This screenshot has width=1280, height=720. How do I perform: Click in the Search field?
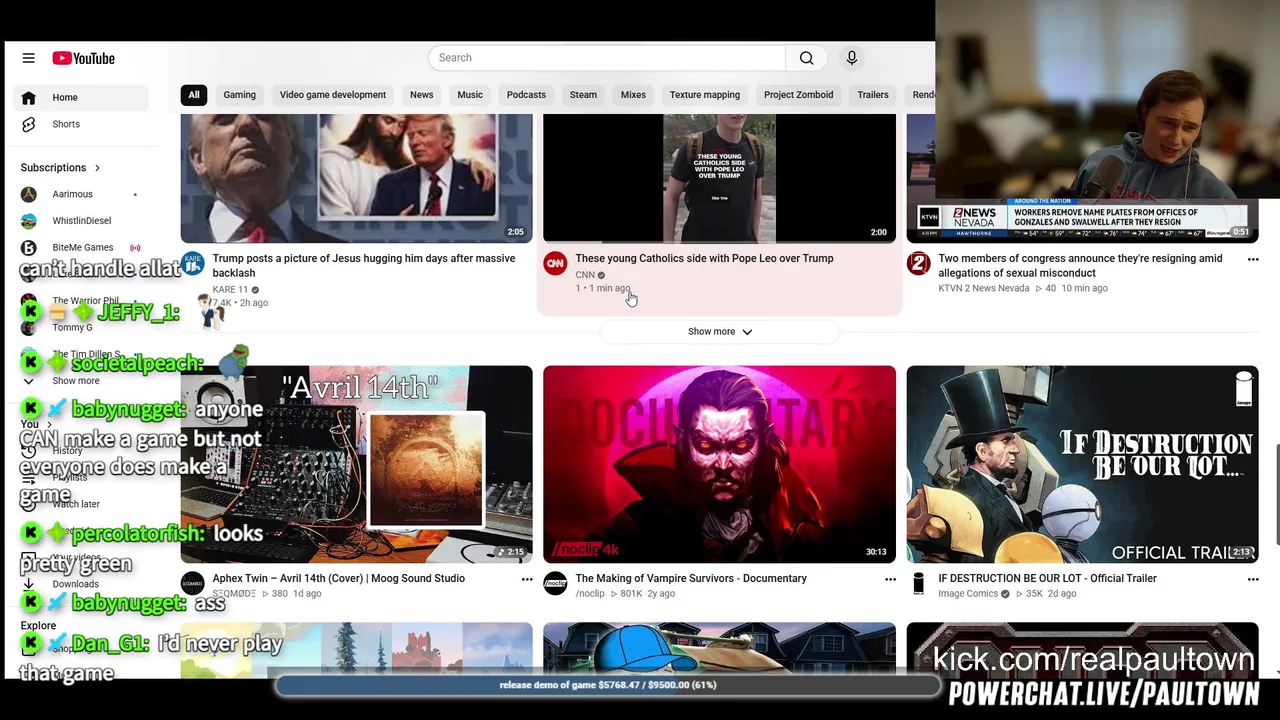pos(607,58)
